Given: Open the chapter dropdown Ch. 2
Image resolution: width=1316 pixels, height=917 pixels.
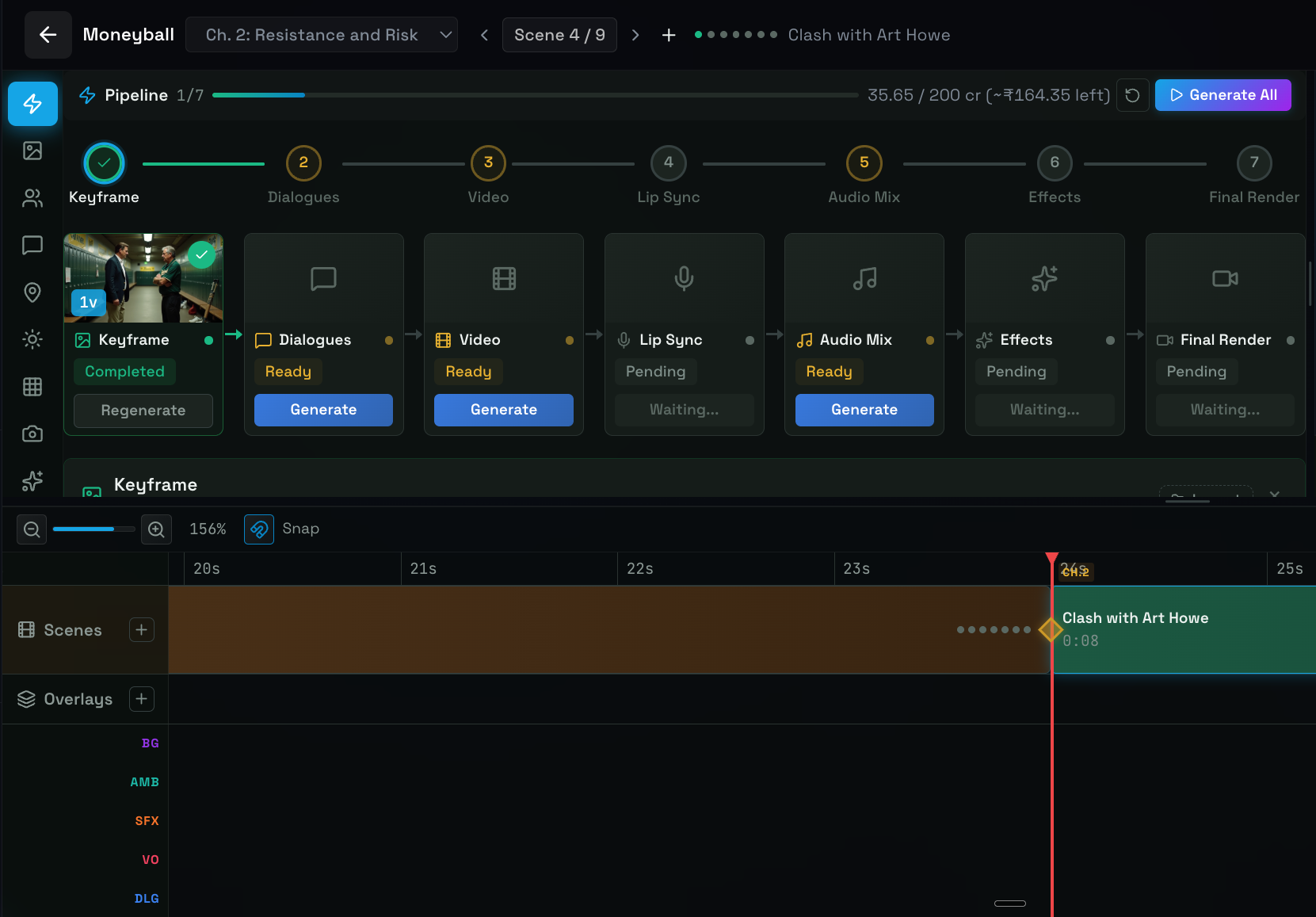Looking at the screenshot, I should click(322, 35).
